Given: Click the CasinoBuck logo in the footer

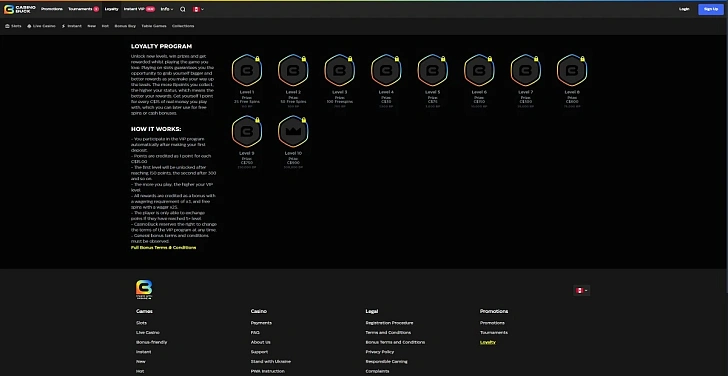Looking at the screenshot, I should pos(144,289).
